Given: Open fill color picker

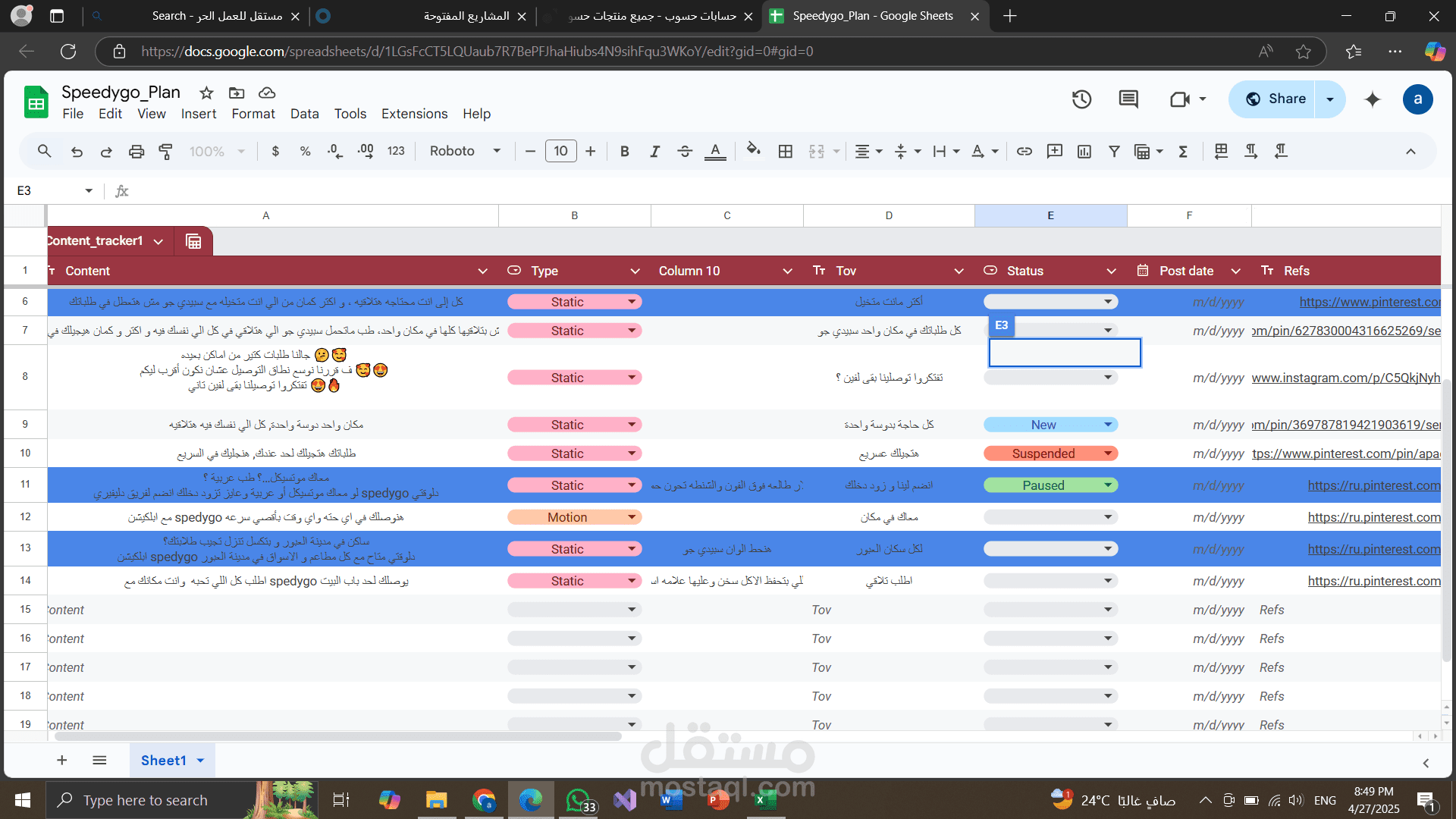Looking at the screenshot, I should click(753, 149).
